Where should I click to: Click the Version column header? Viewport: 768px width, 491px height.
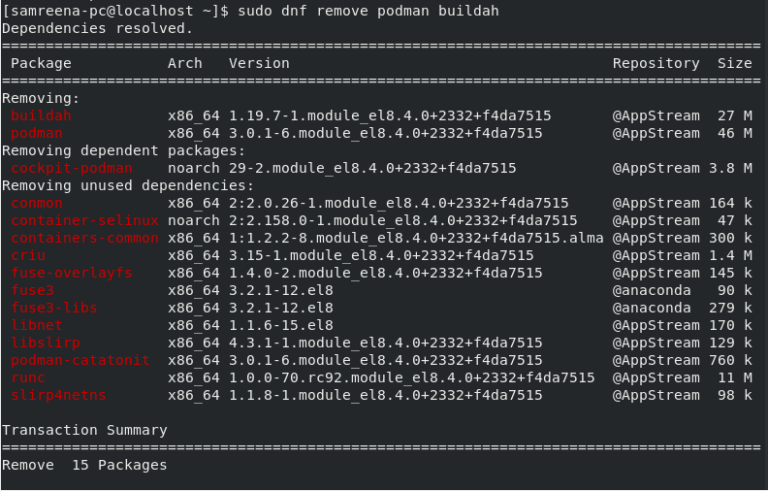[259, 63]
